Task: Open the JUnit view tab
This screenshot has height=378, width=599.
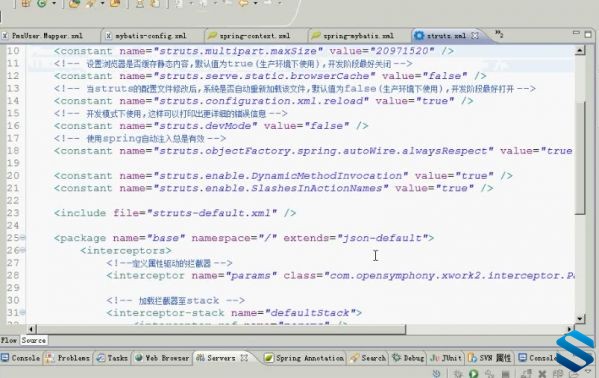Action: (x=446, y=358)
